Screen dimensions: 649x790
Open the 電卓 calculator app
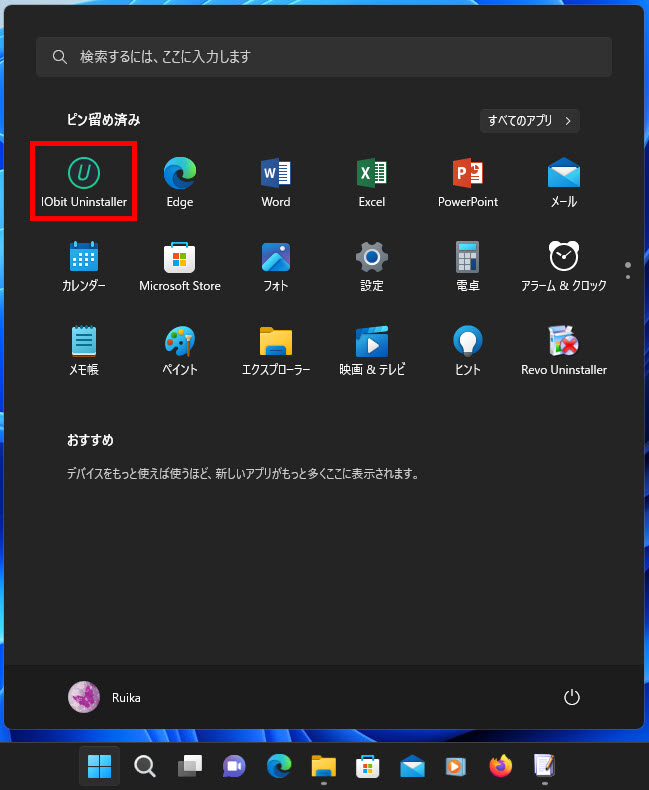(x=468, y=265)
